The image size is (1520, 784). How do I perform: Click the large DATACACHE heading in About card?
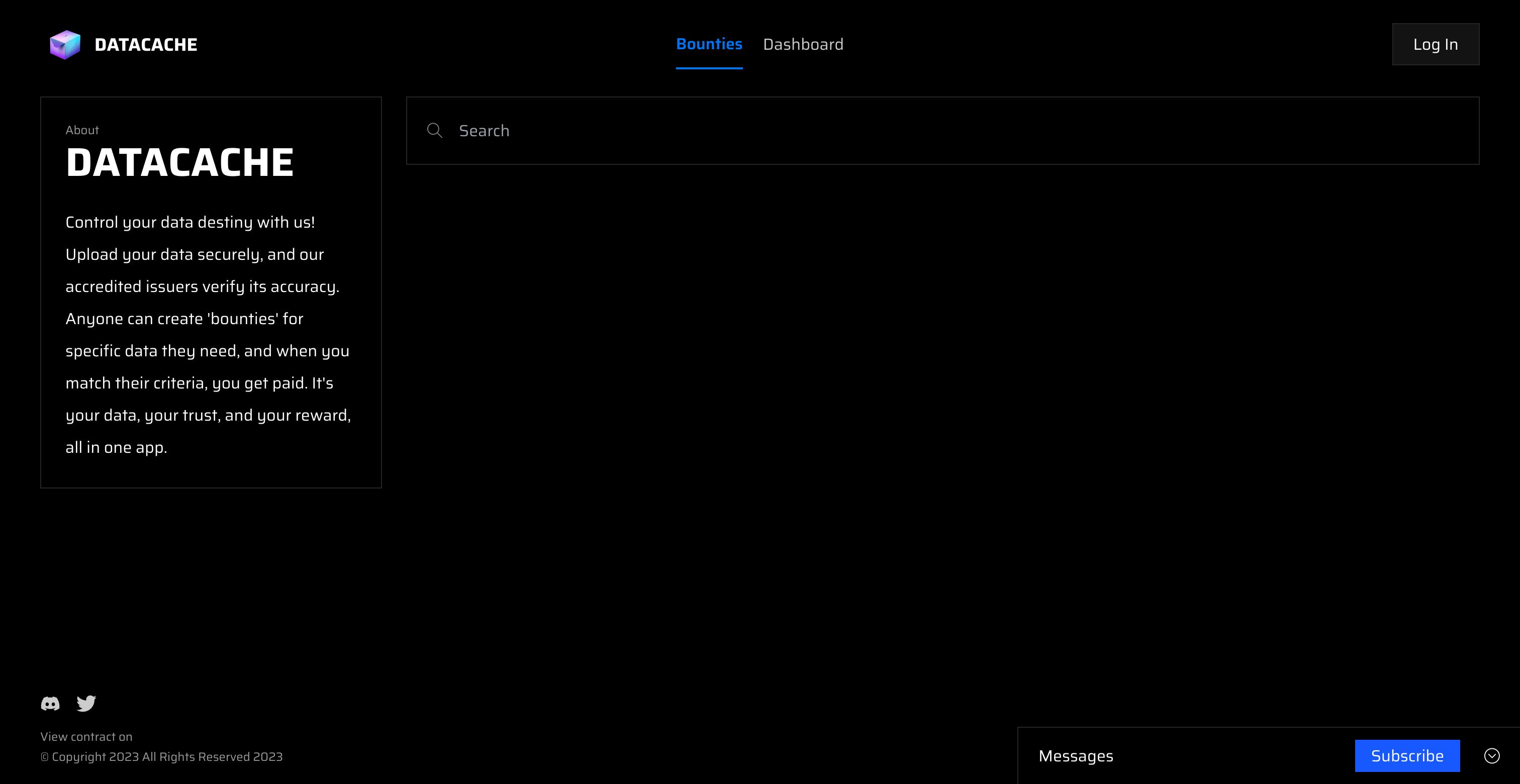point(179,162)
